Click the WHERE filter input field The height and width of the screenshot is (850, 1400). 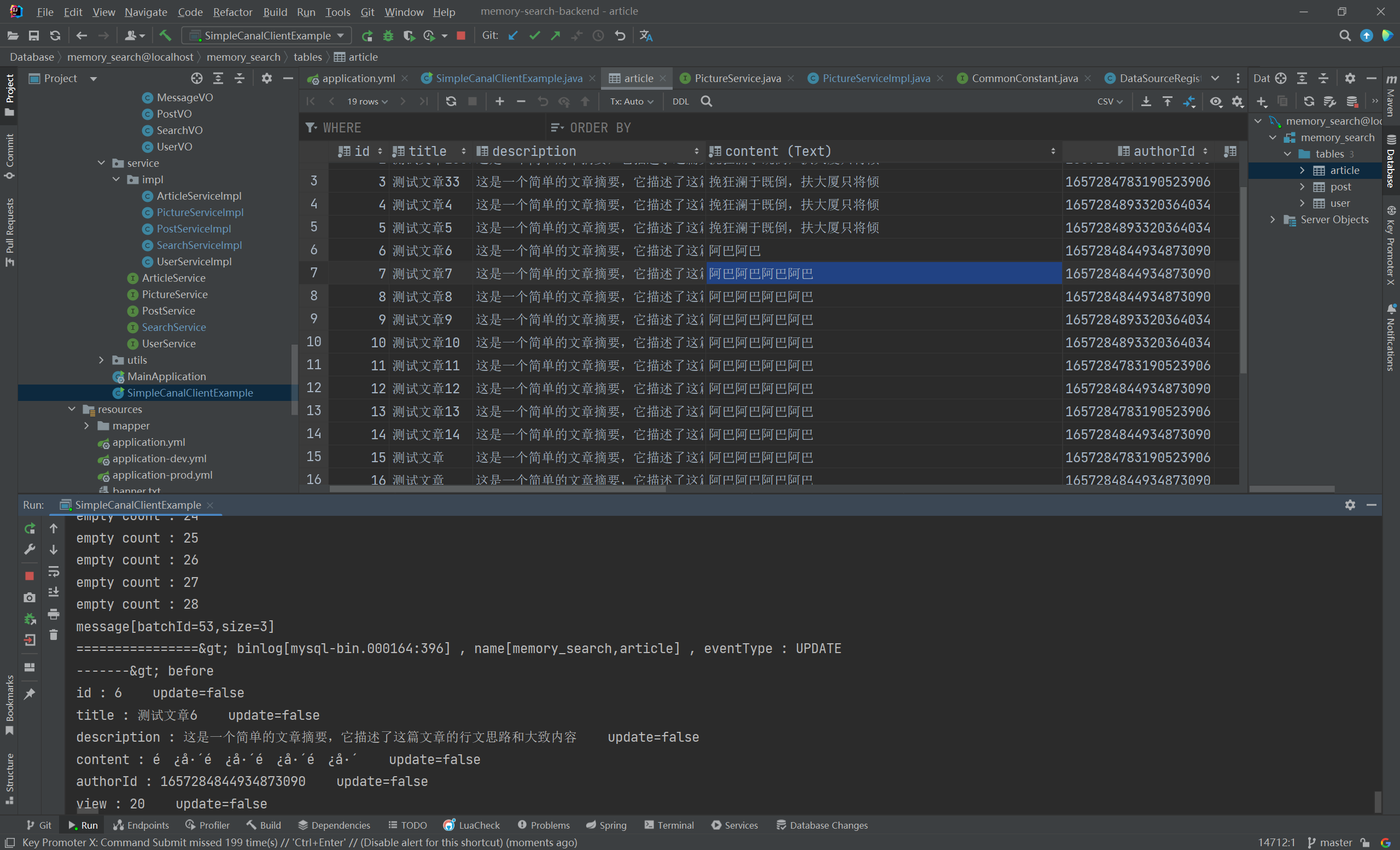pos(423,128)
